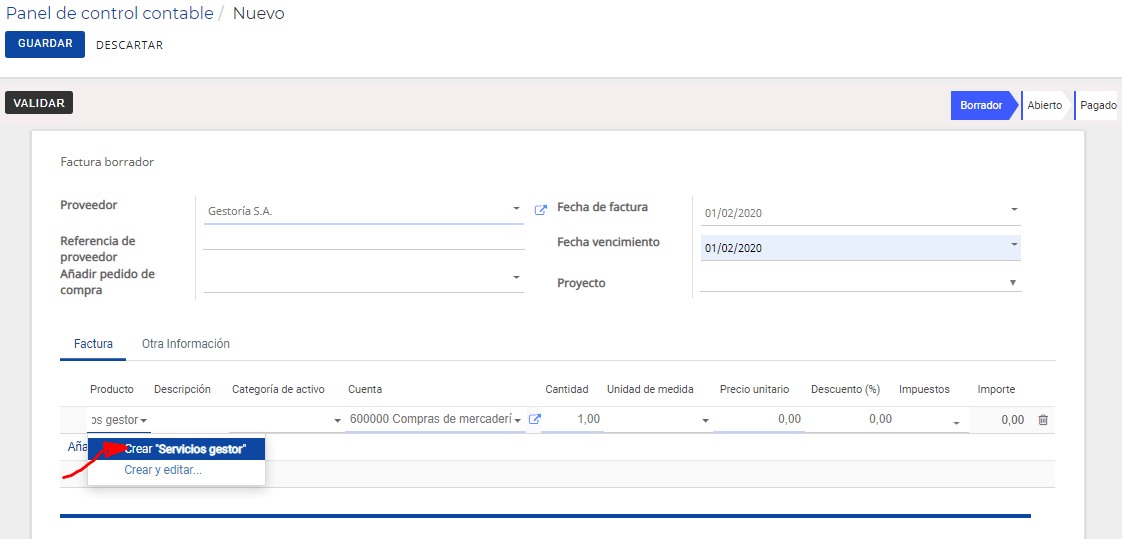
Task: Click the Referencia de proveedor input
Action: 364,241
